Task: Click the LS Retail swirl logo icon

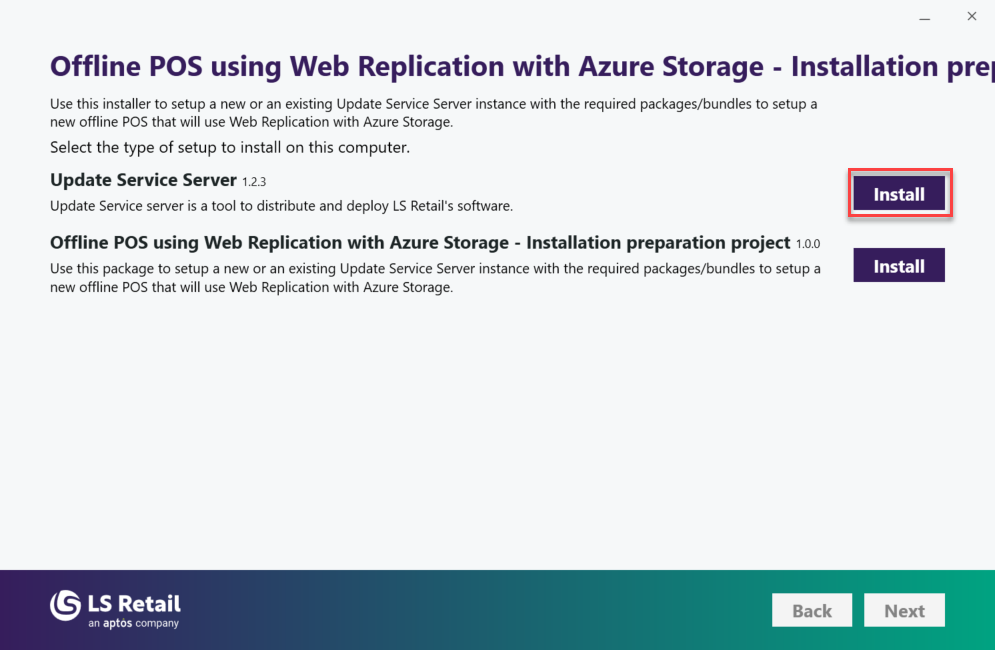Action: 66,606
